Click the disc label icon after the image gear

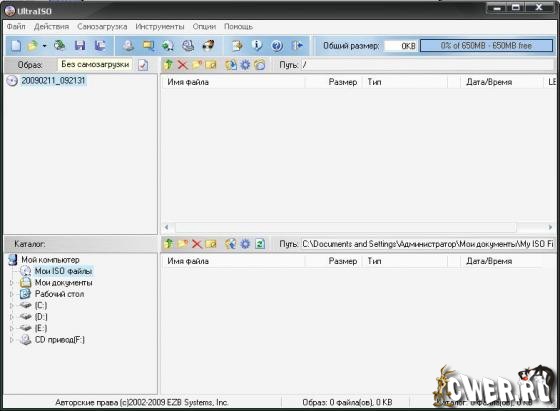(x=260, y=65)
